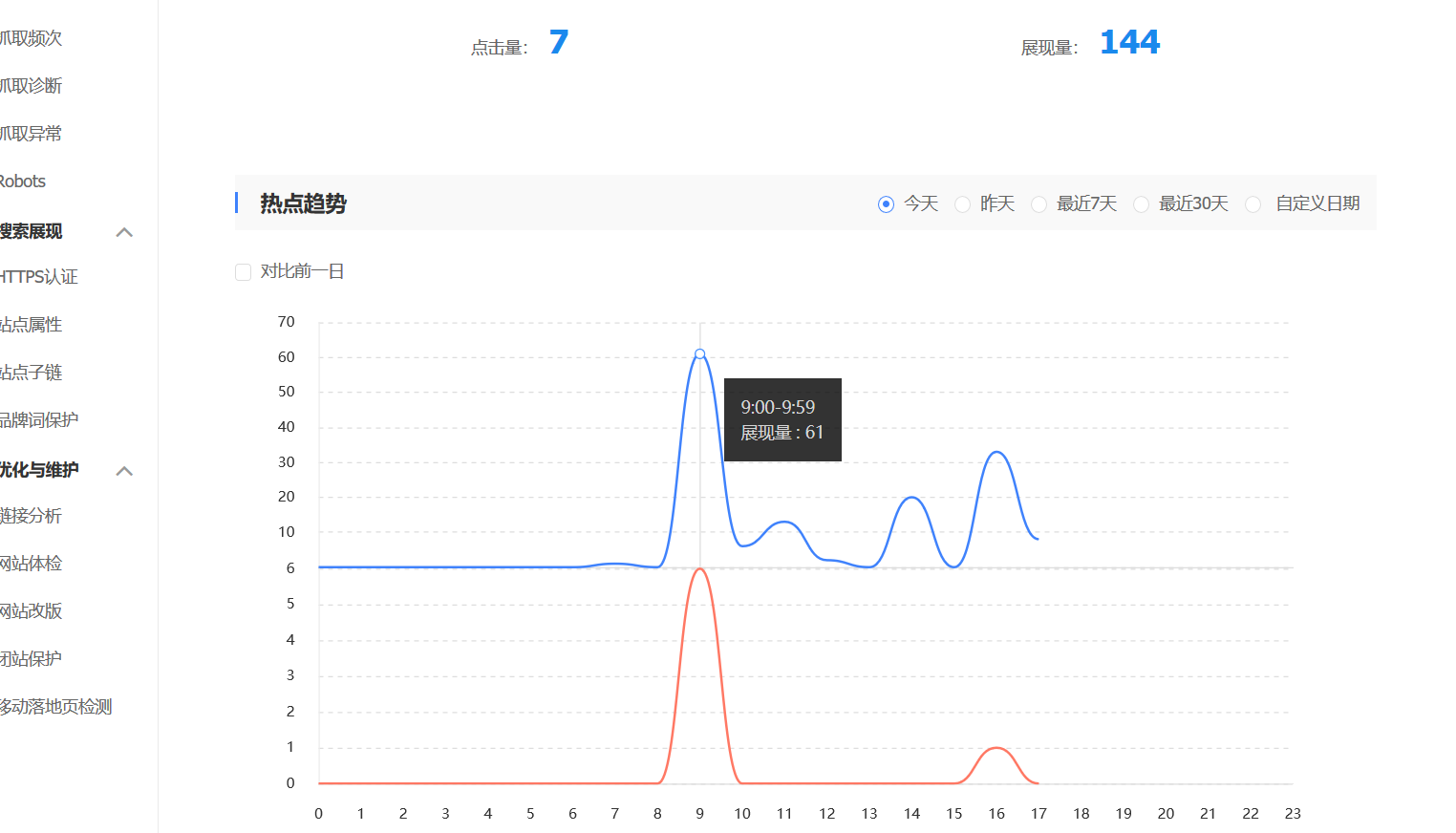This screenshot has width=1456, height=833.
Task: Click the 优化与维护 section header
Action: pyautogui.click(x=39, y=470)
